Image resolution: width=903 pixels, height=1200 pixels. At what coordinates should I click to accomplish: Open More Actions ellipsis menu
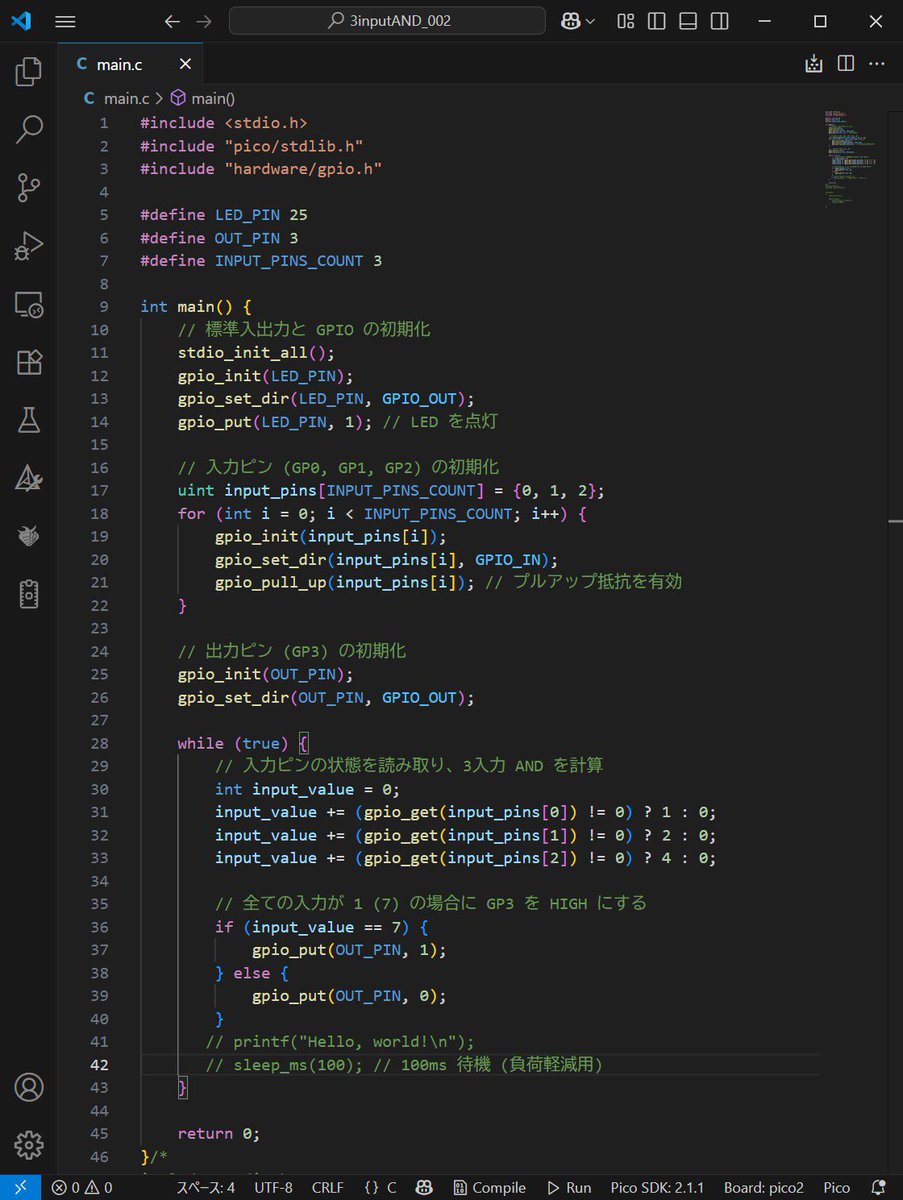tap(877, 64)
